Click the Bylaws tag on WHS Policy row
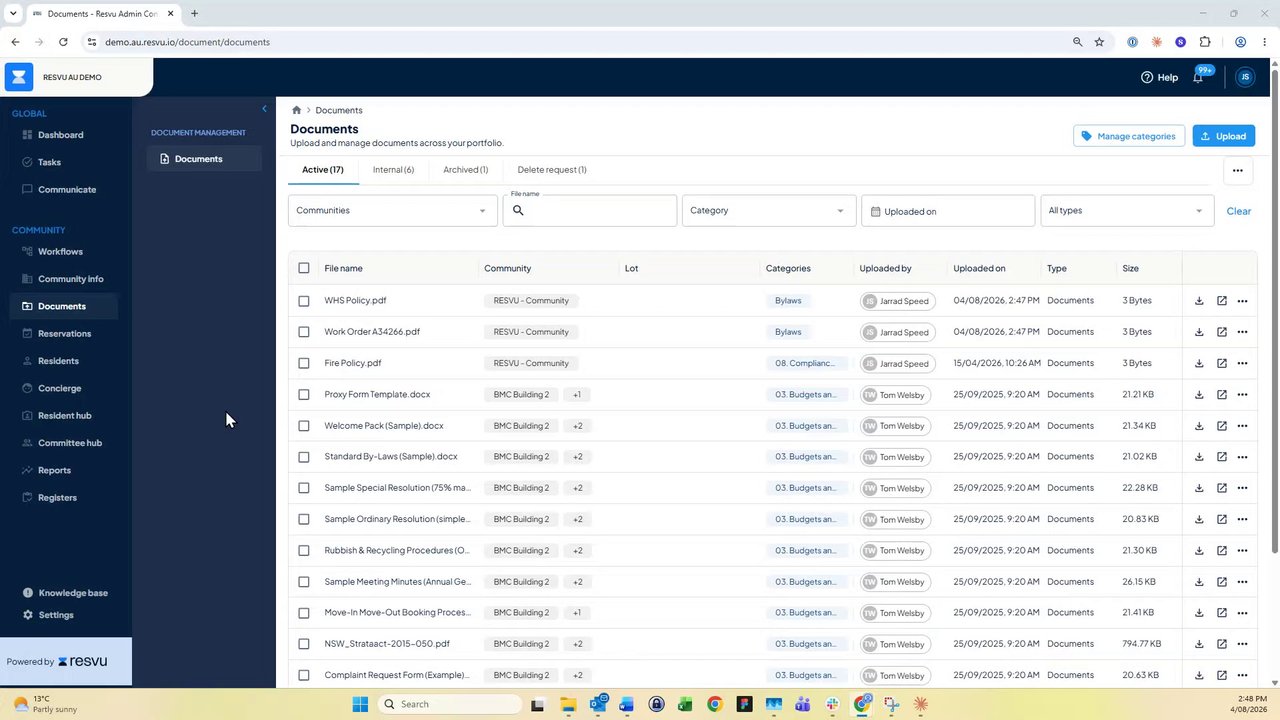Image resolution: width=1280 pixels, height=720 pixels. pos(788,301)
